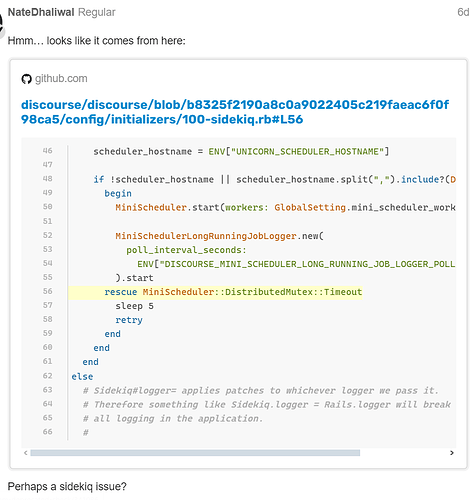Click the 'begin' keyword on line 49

point(118,194)
